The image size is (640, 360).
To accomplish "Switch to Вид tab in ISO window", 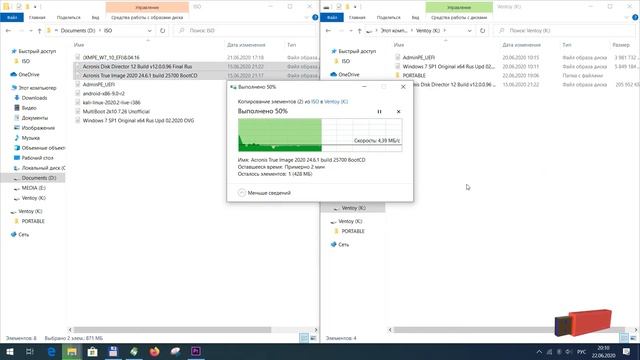I will tap(95, 18).
